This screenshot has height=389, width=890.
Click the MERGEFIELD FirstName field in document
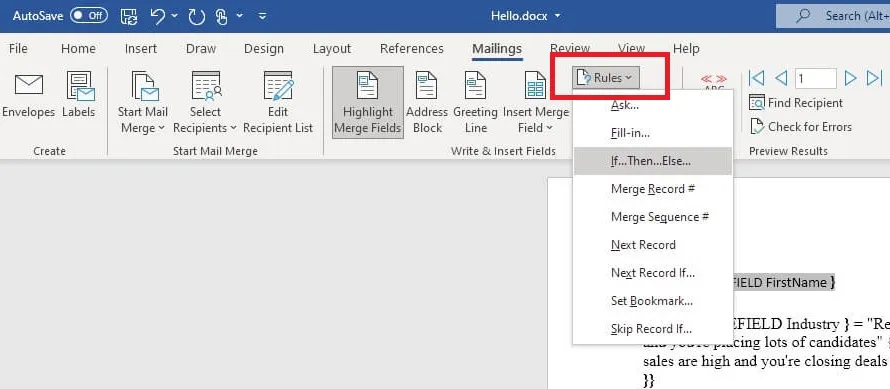tap(785, 282)
